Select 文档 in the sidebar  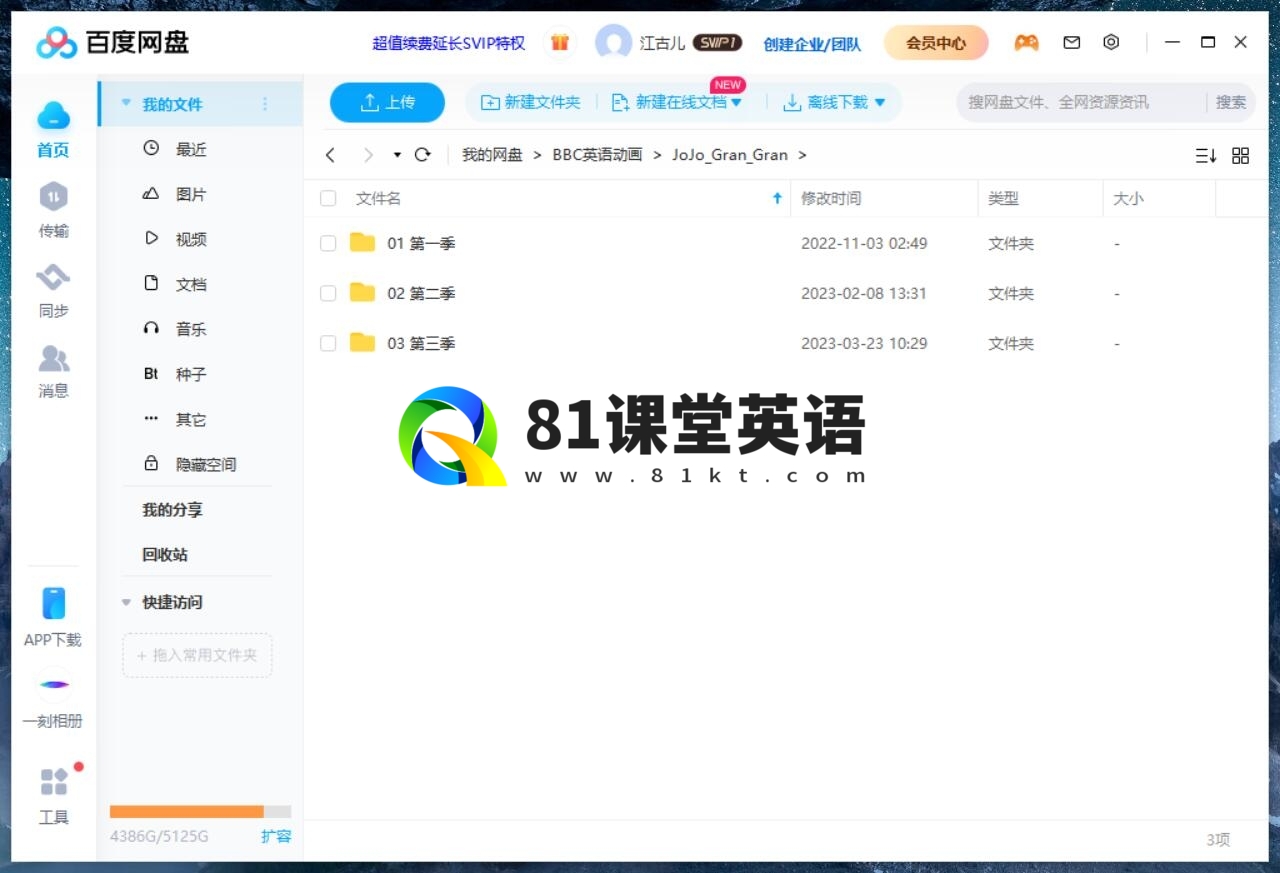191,284
